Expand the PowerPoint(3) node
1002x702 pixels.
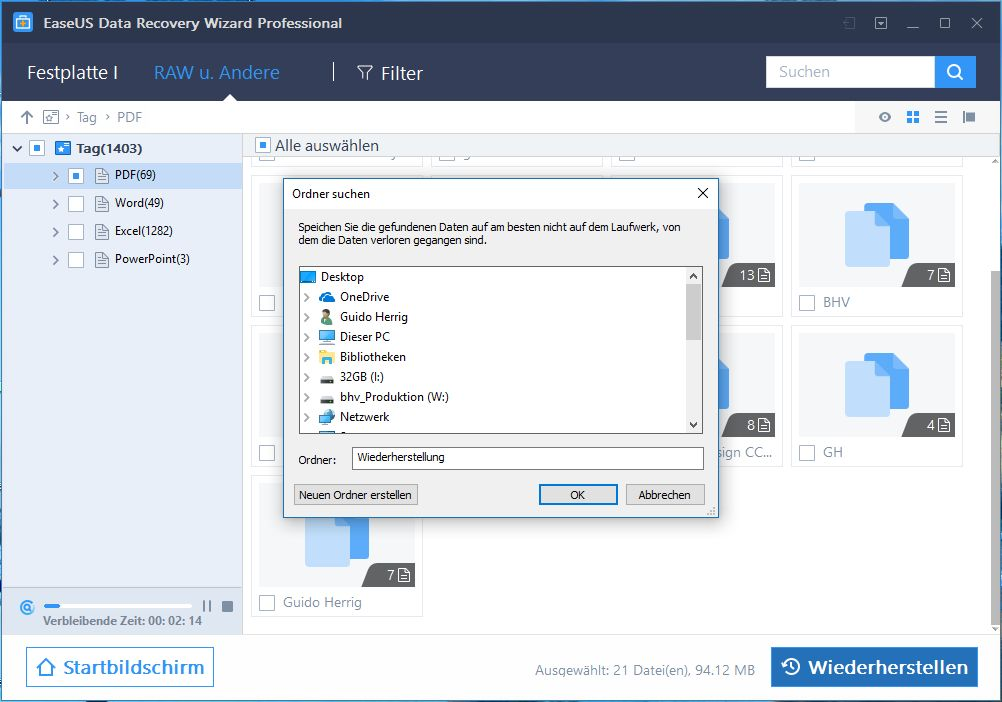point(56,260)
